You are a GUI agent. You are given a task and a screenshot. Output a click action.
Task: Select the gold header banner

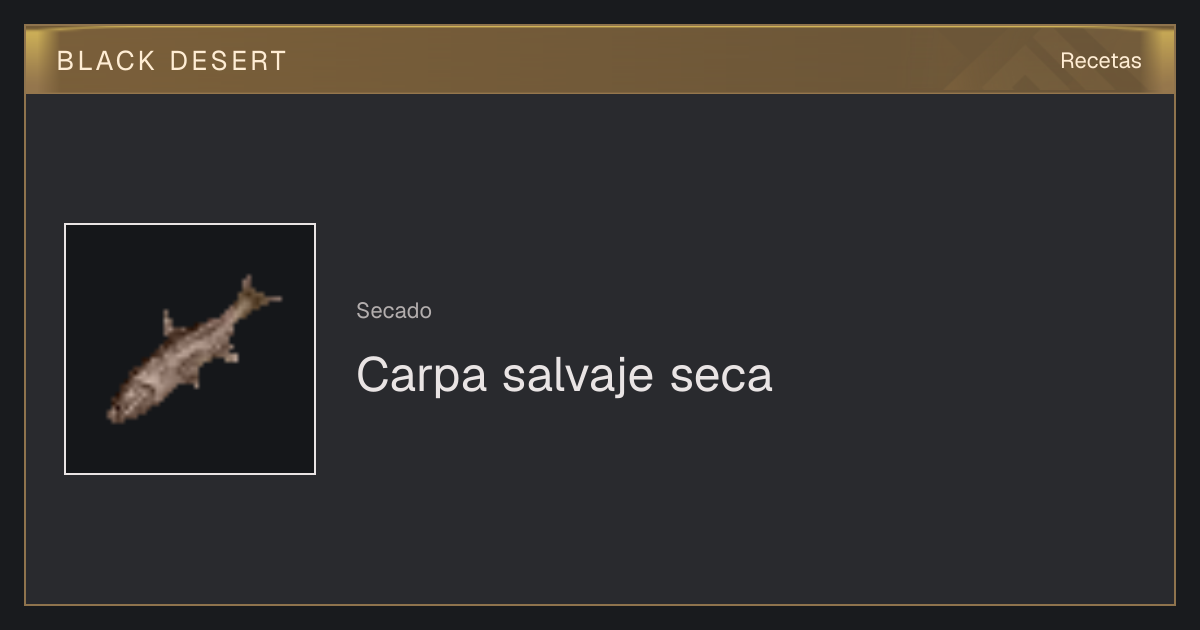point(600,60)
